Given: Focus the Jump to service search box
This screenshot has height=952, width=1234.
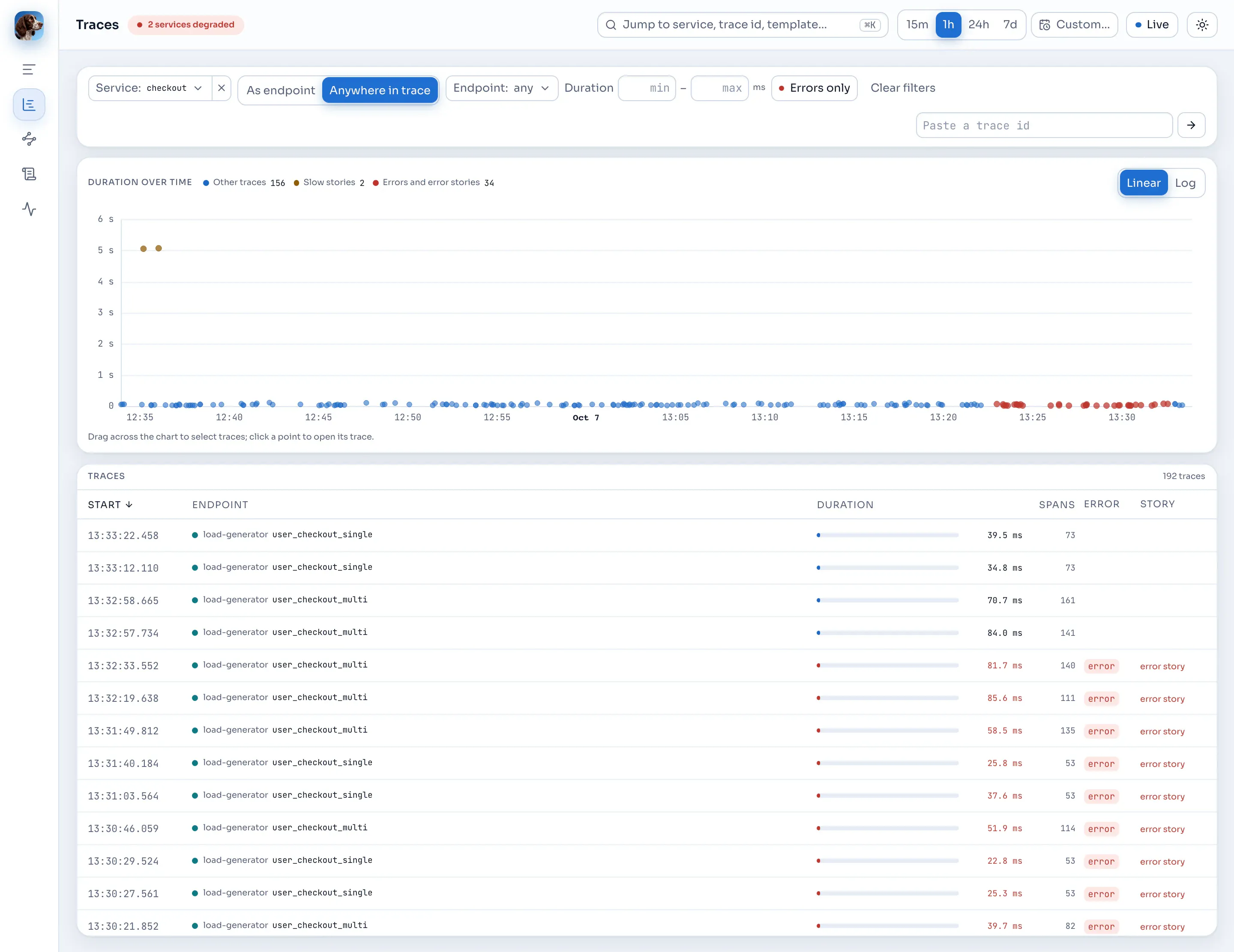Looking at the screenshot, I should (x=742, y=25).
